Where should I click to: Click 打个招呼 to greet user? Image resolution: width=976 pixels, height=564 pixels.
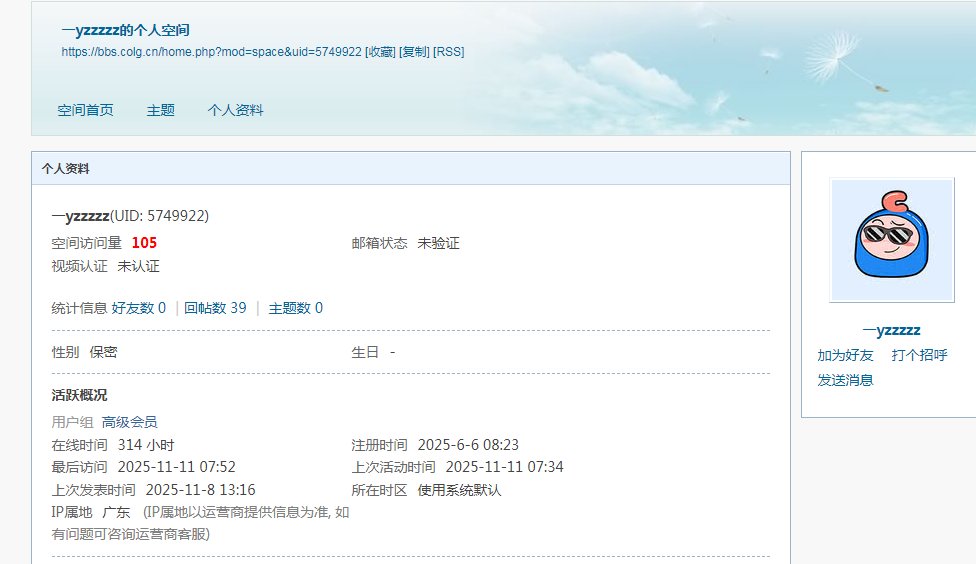tap(919, 355)
